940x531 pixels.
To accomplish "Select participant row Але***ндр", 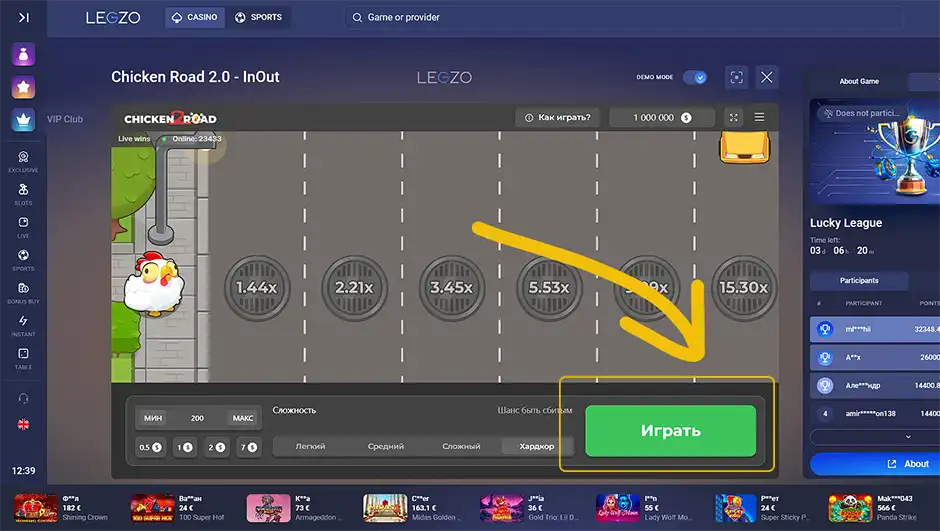I will 875,385.
